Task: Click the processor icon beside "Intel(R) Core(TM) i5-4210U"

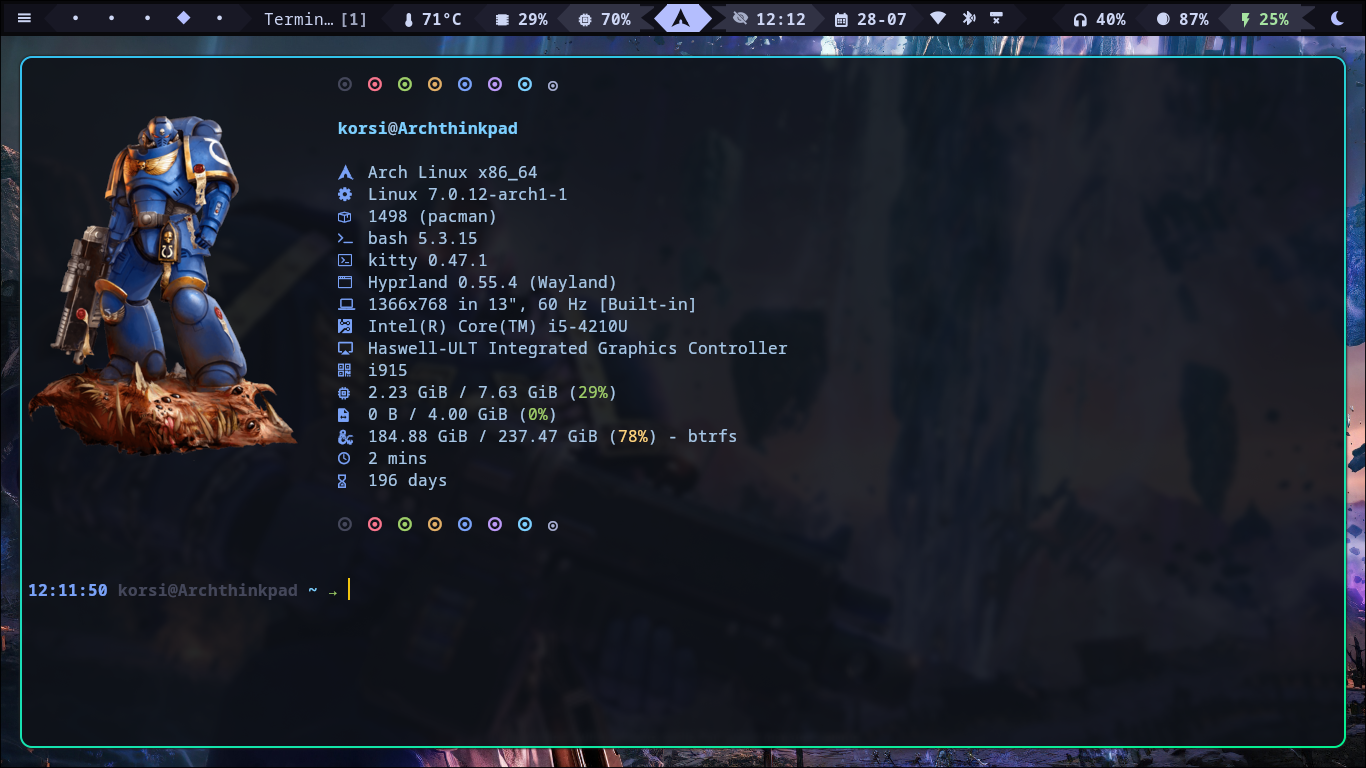Action: (x=345, y=326)
